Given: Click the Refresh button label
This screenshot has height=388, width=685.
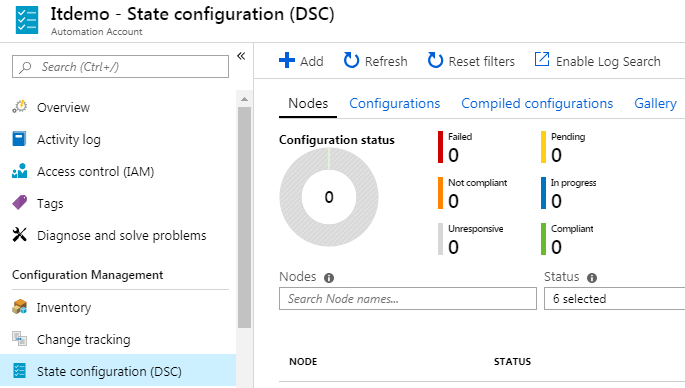Looking at the screenshot, I should click(x=386, y=61).
